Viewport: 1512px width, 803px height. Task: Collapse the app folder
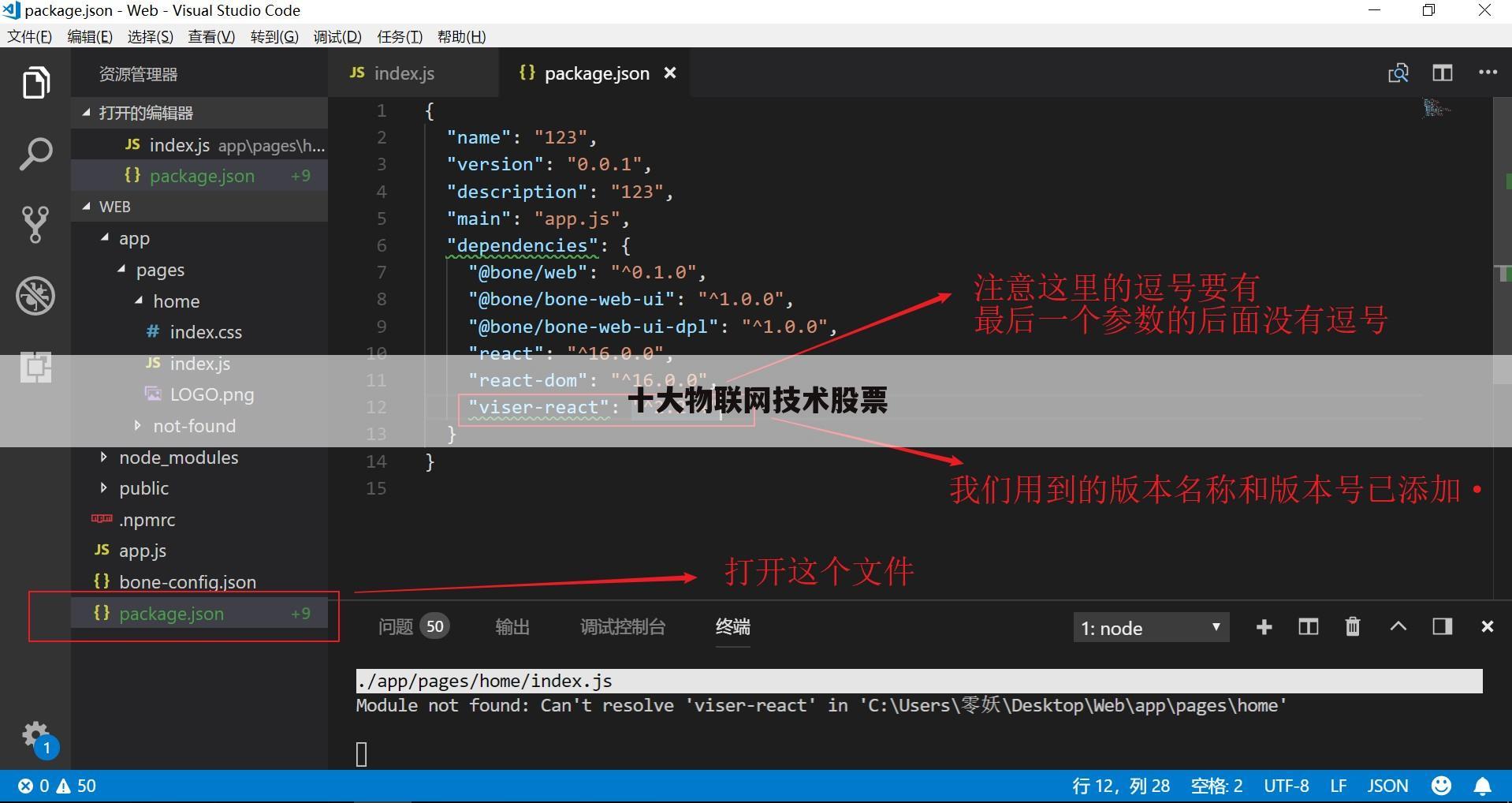click(x=104, y=238)
